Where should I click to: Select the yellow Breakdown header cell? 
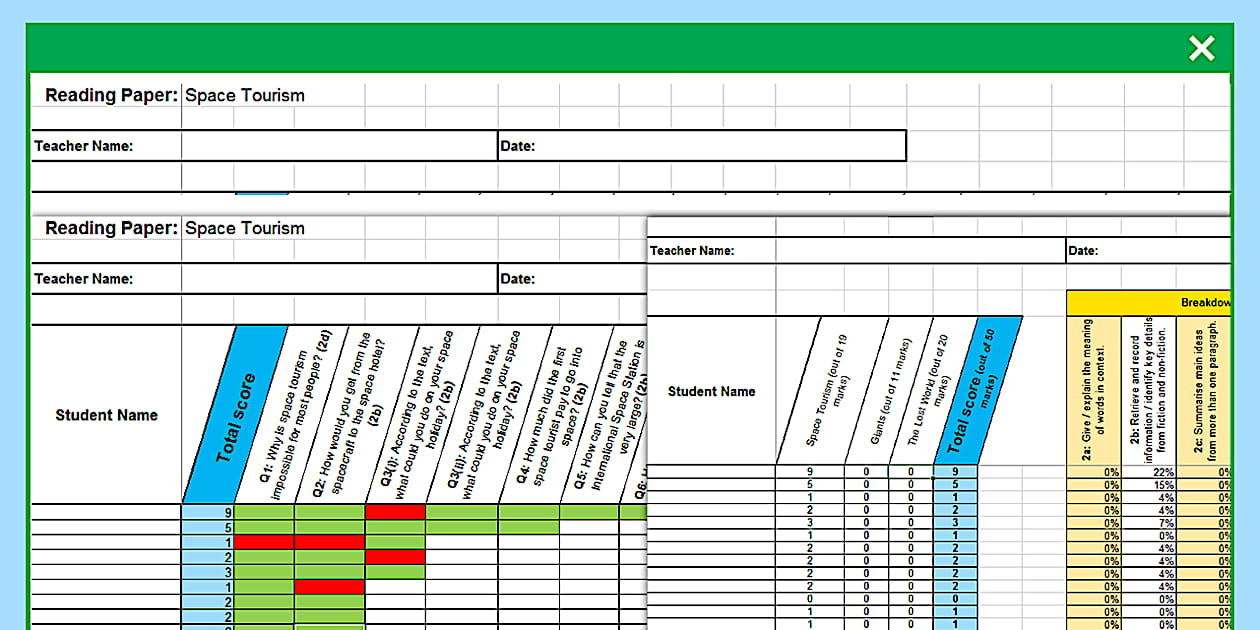point(1148,303)
